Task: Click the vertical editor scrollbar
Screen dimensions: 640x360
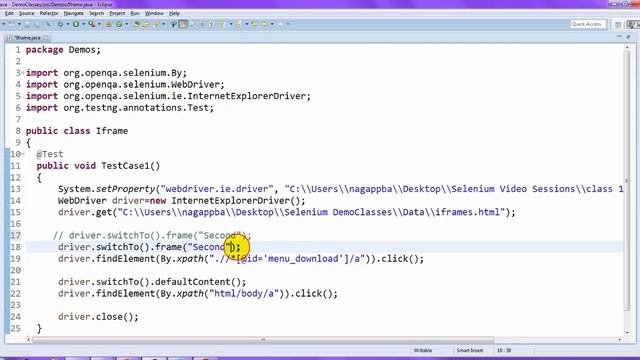Action: (x=627, y=180)
